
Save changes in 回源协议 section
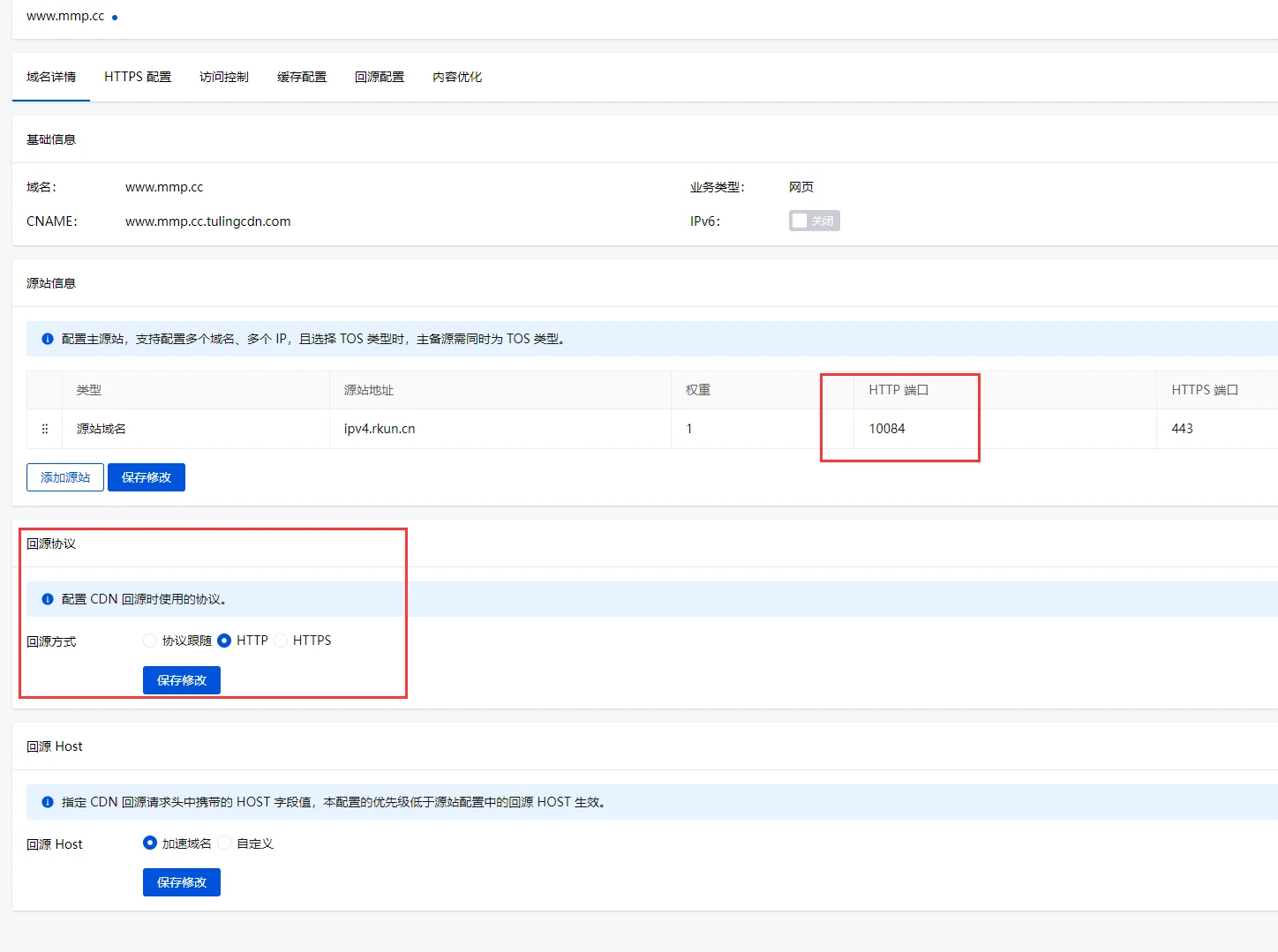pyautogui.click(x=182, y=680)
